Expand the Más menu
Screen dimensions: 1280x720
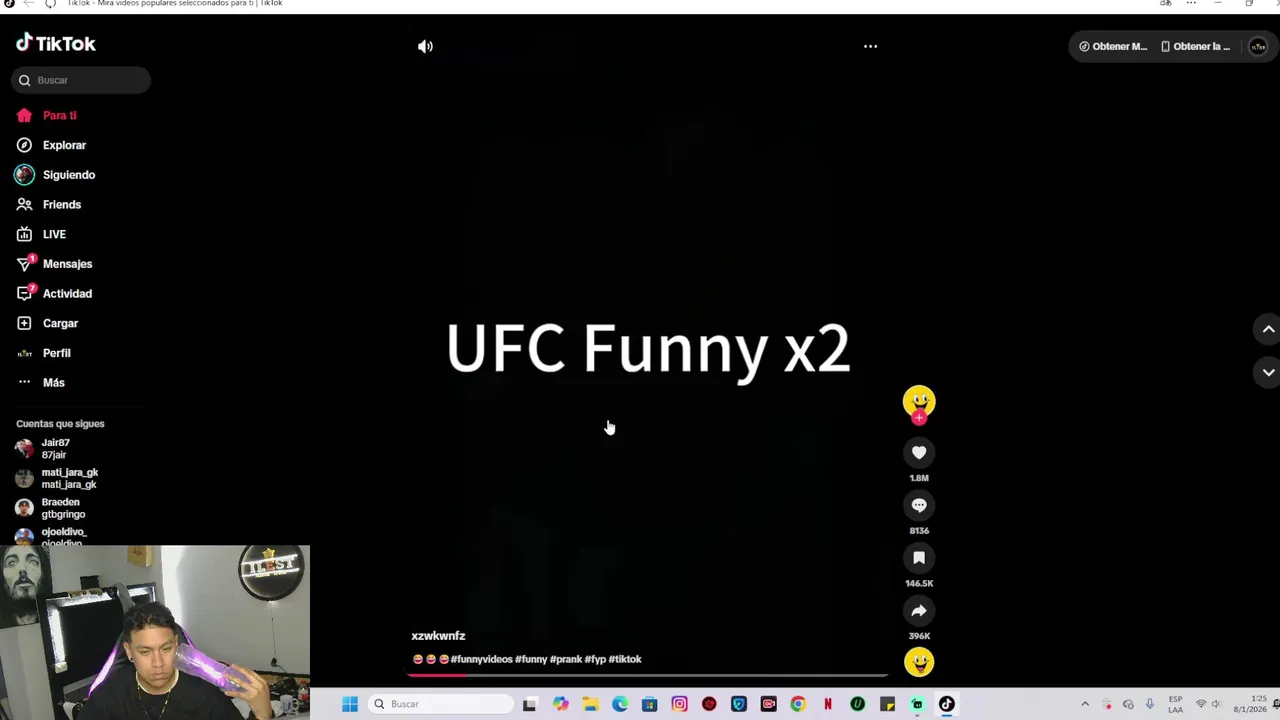53,382
